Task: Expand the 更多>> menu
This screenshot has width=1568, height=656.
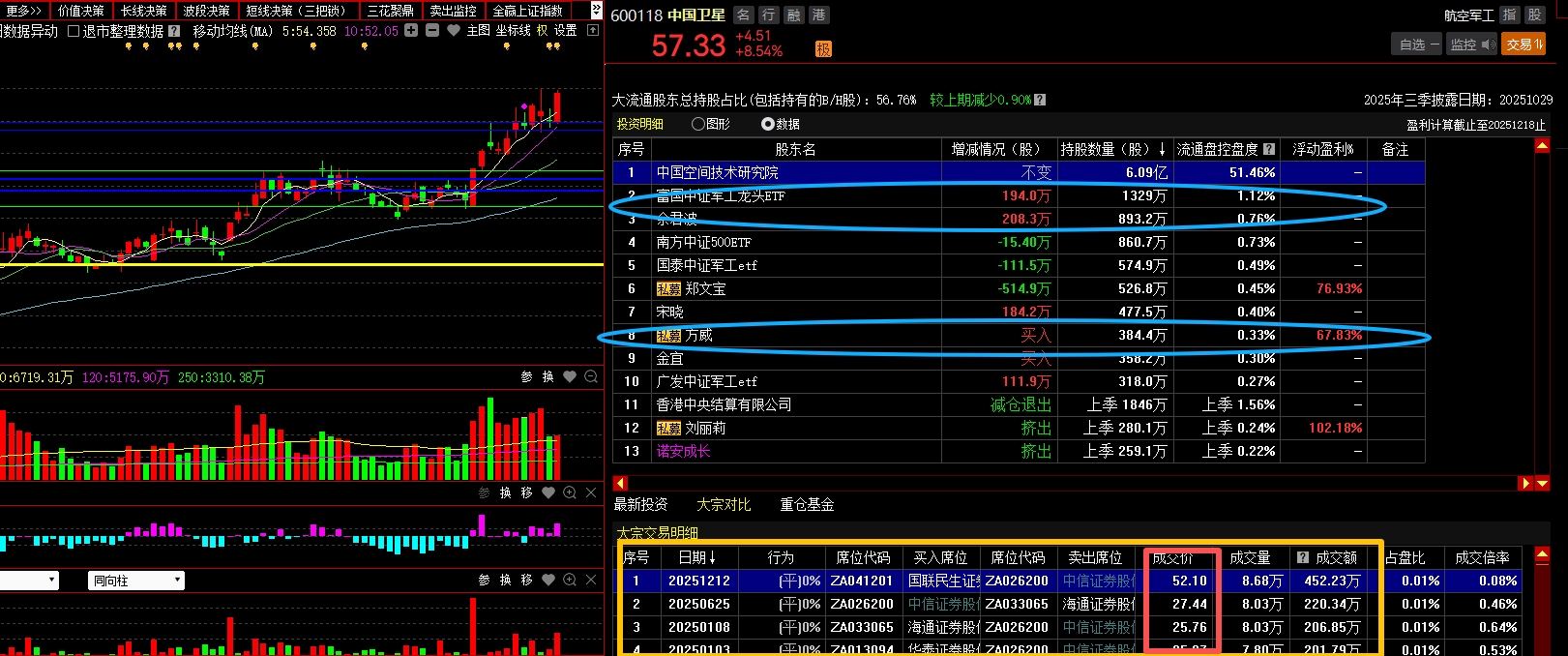Action: click(x=23, y=11)
